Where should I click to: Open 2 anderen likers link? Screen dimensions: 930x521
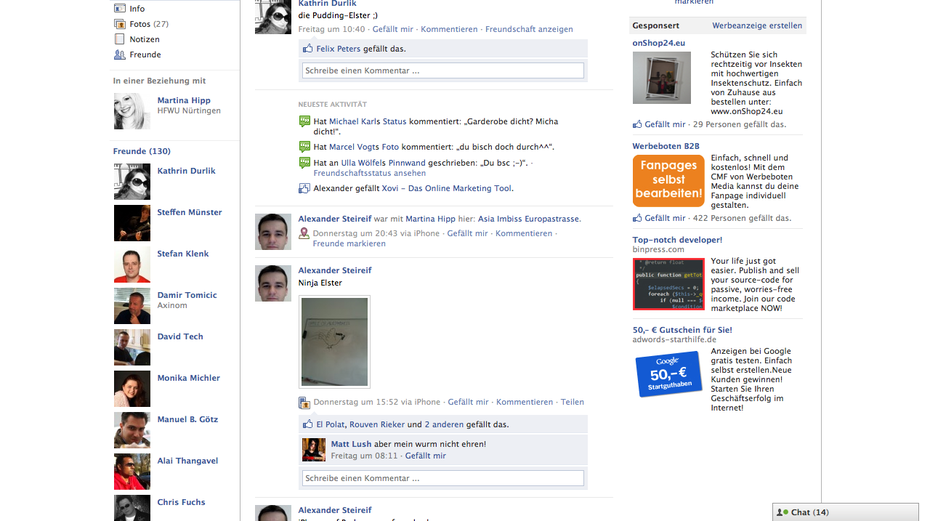444,425
